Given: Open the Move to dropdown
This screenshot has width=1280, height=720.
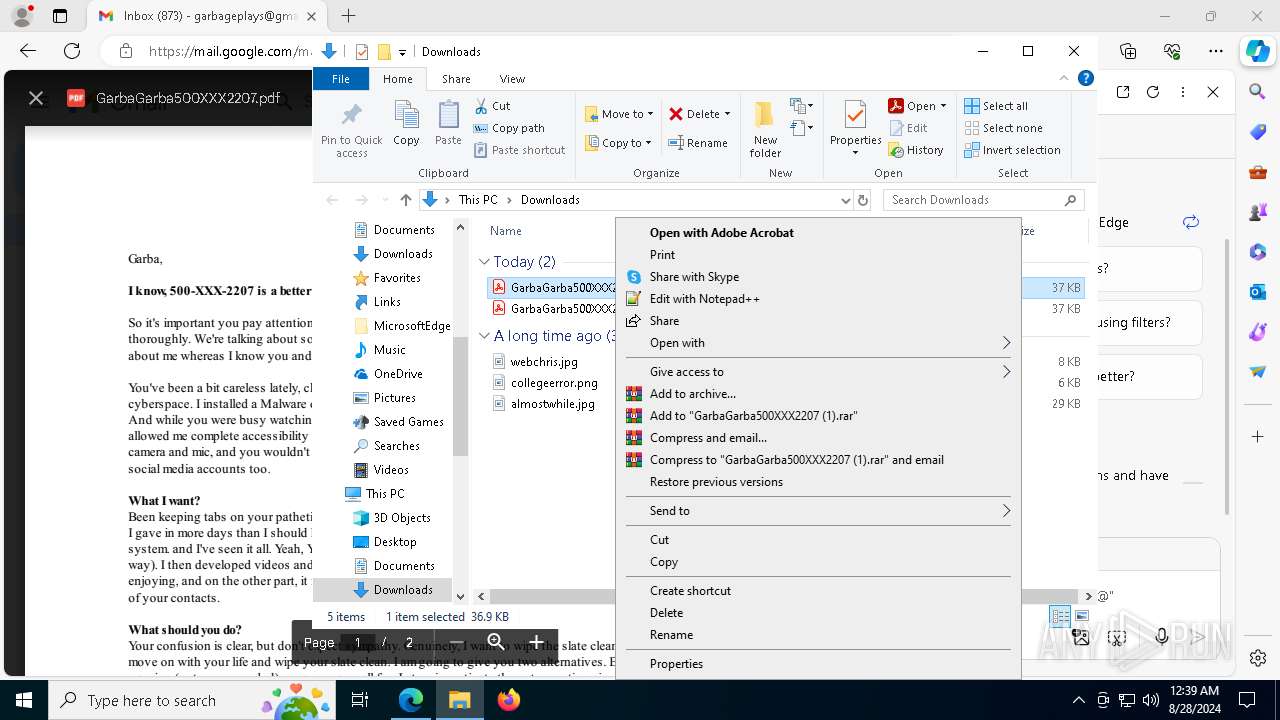Looking at the screenshot, I should (x=618, y=114).
